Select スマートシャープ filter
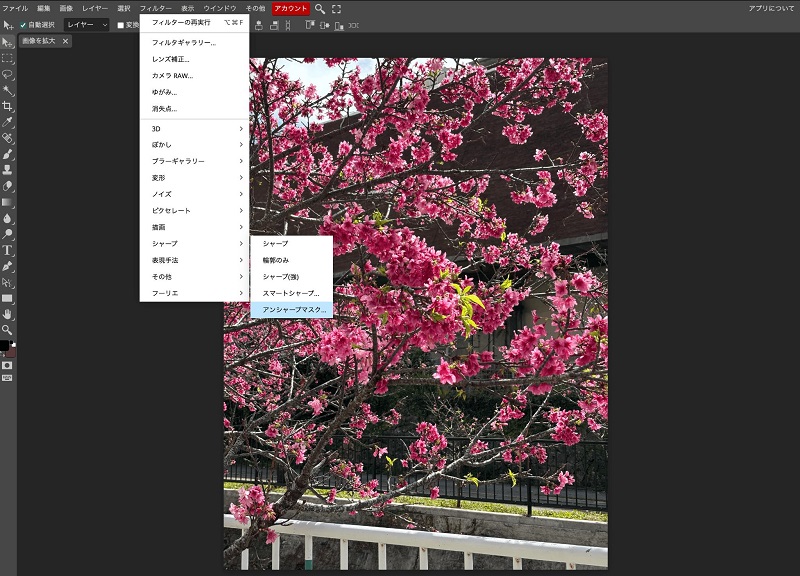800x576 pixels. [x=290, y=293]
